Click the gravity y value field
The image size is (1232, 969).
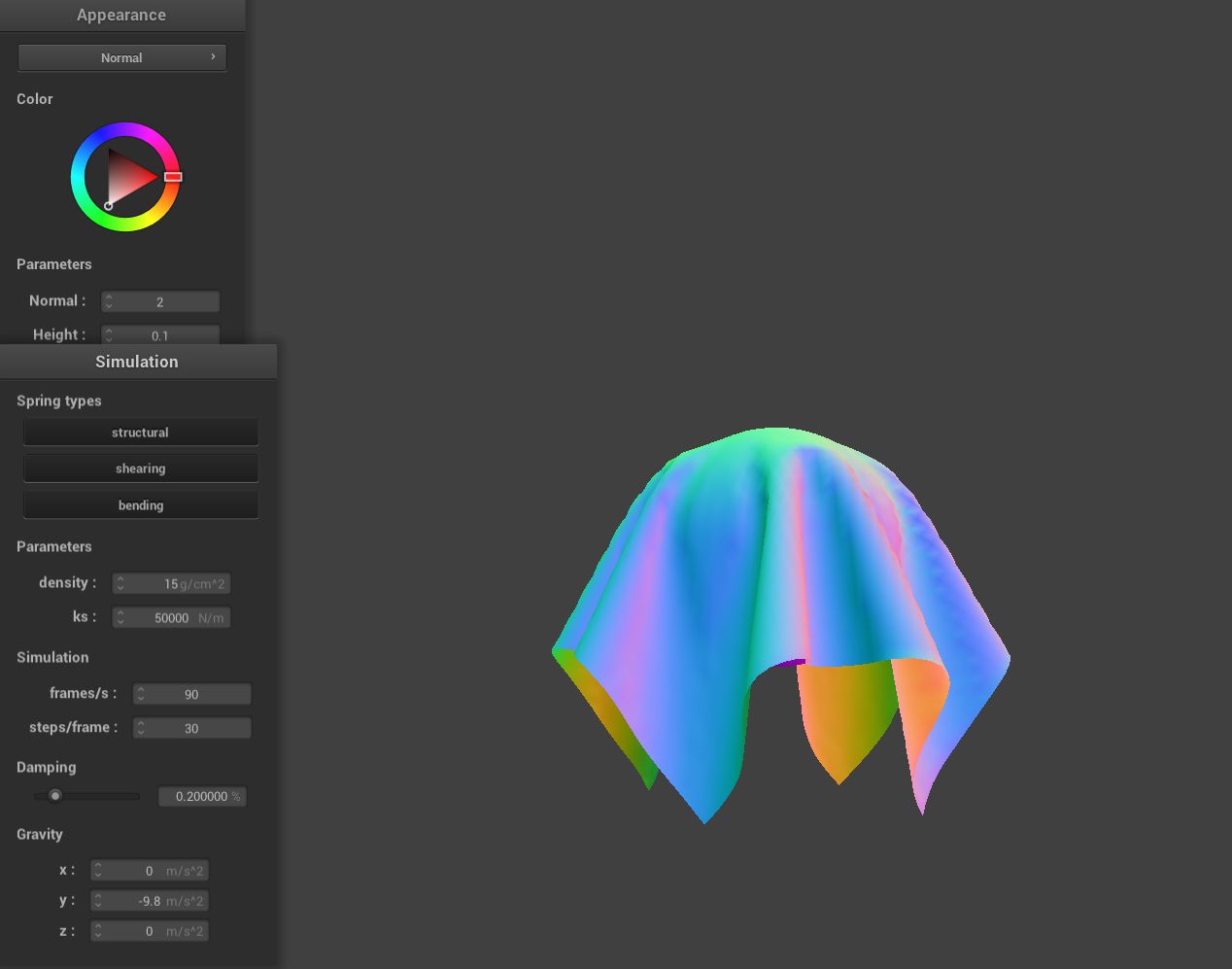(x=155, y=901)
